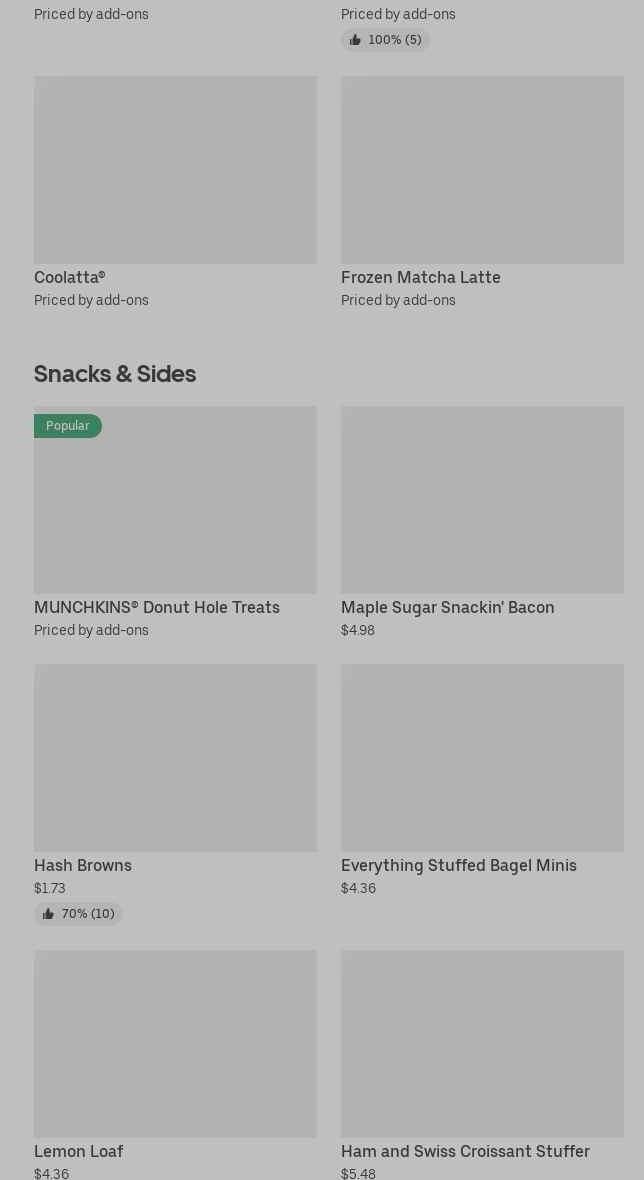Click the thumbs-up icon beside 100% rating
This screenshot has width=644, height=1180.
pos(355,40)
